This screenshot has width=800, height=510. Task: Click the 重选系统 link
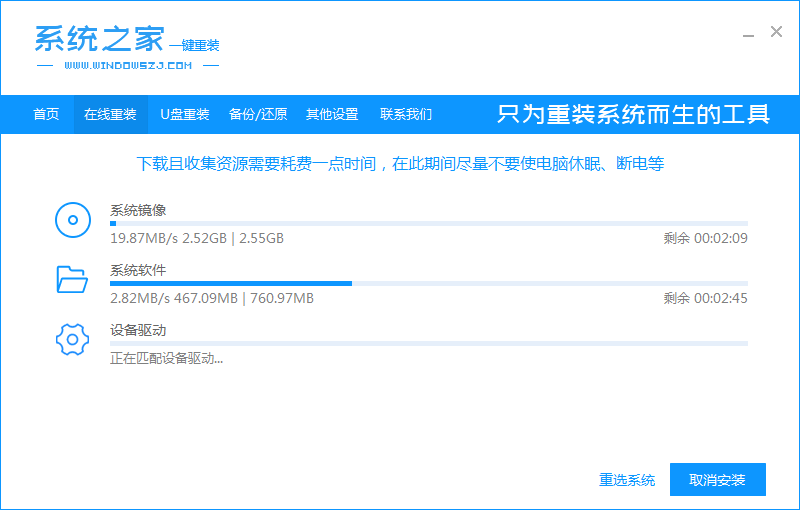coord(627,480)
